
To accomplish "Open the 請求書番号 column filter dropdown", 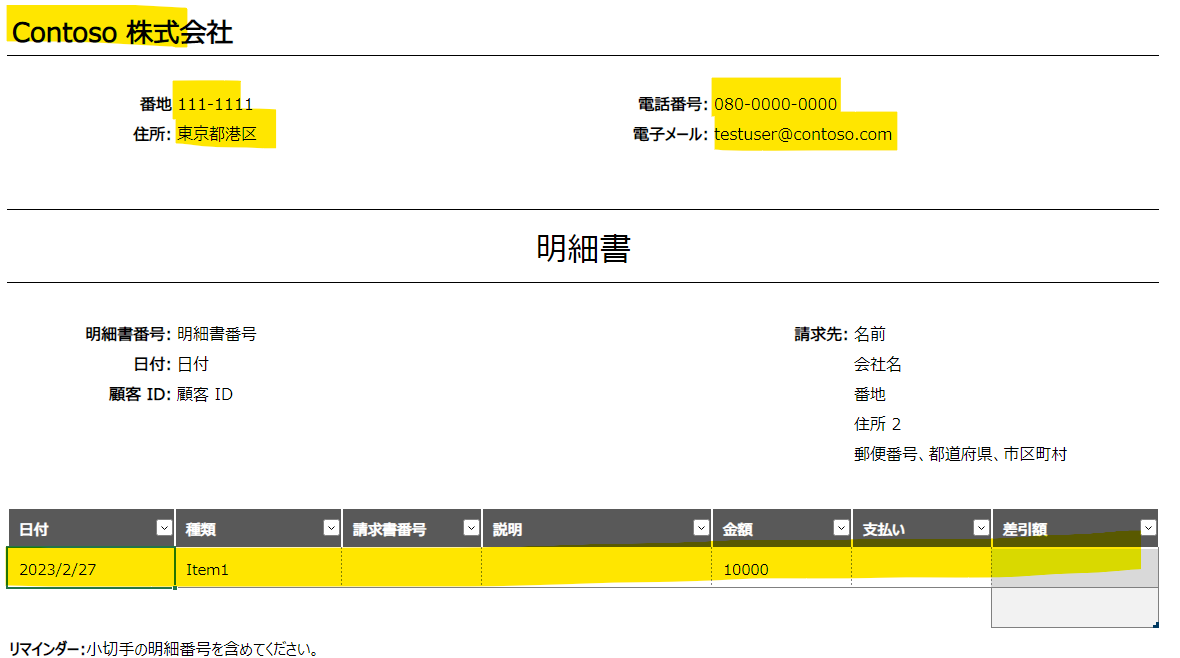I will point(471,528).
